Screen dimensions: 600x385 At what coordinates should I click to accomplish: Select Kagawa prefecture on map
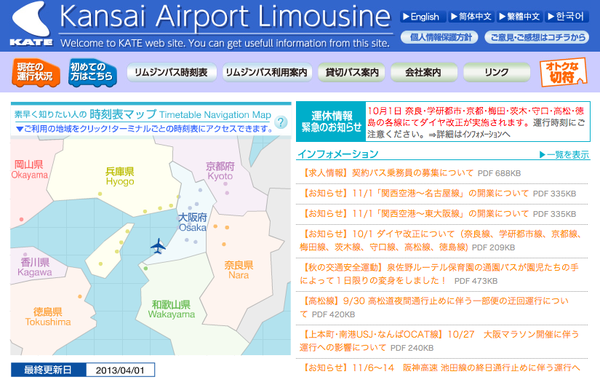(x=34, y=267)
